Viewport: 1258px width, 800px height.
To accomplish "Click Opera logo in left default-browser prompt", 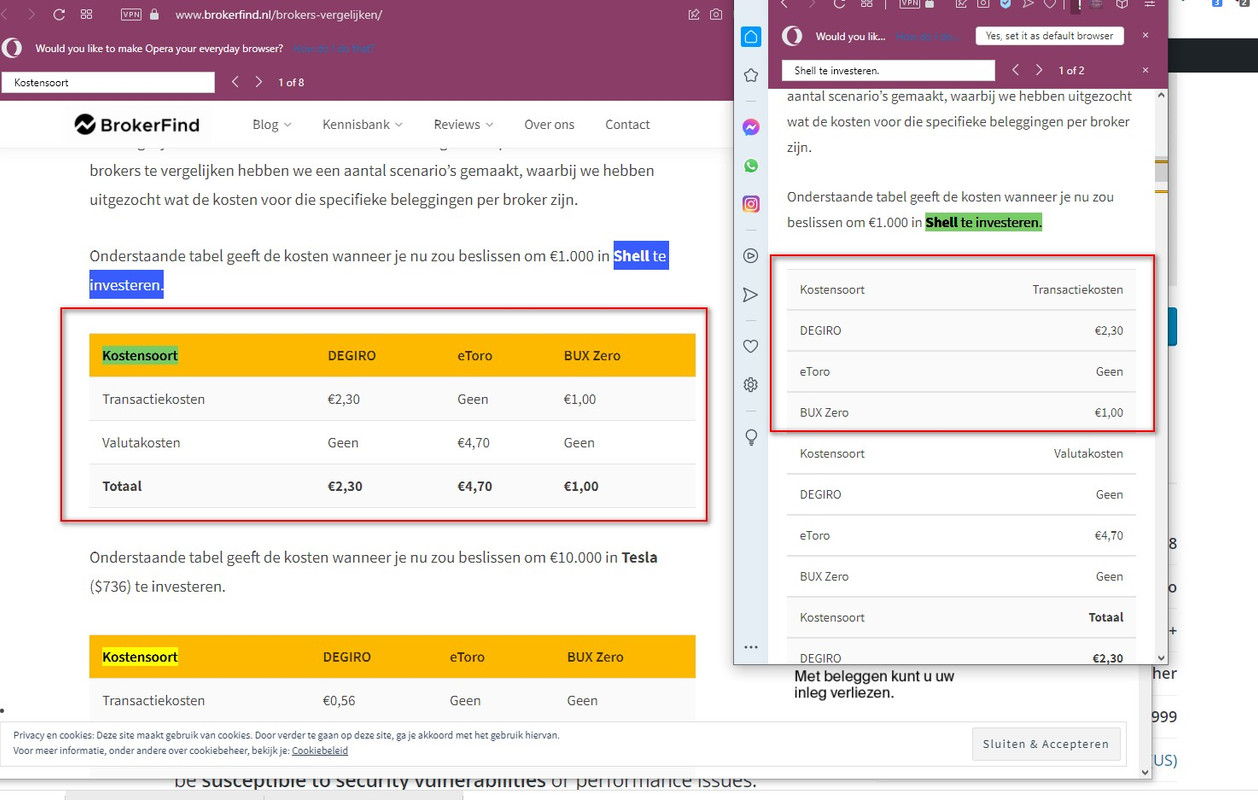I will pos(11,48).
